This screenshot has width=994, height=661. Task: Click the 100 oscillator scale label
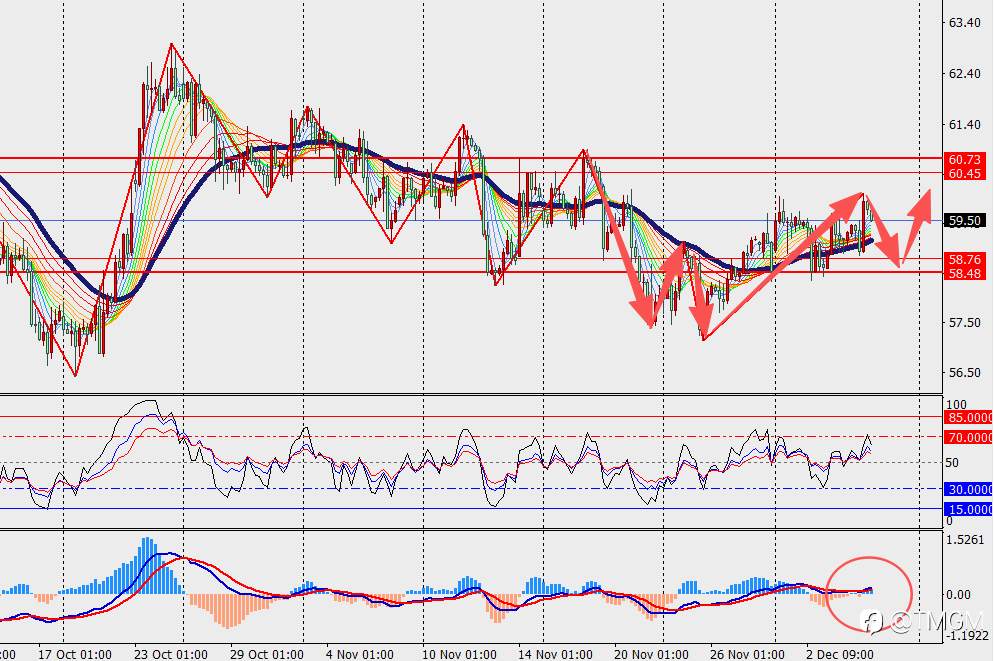coord(956,404)
